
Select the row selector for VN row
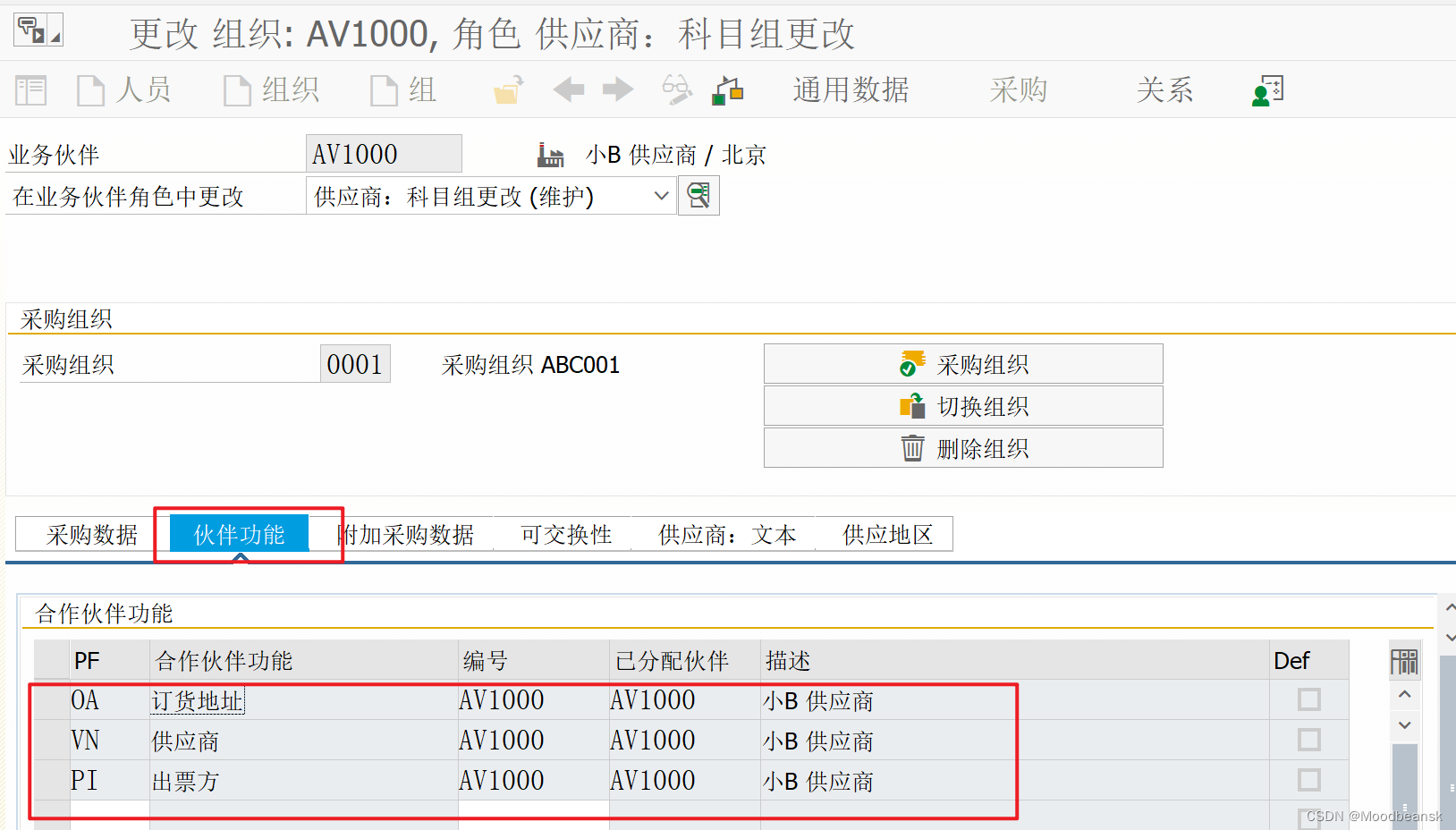(52, 741)
